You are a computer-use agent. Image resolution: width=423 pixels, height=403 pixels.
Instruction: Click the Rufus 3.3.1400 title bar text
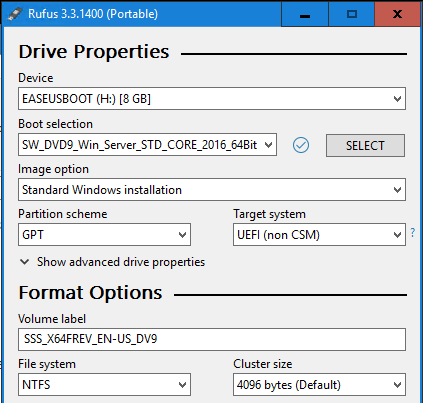point(93,14)
